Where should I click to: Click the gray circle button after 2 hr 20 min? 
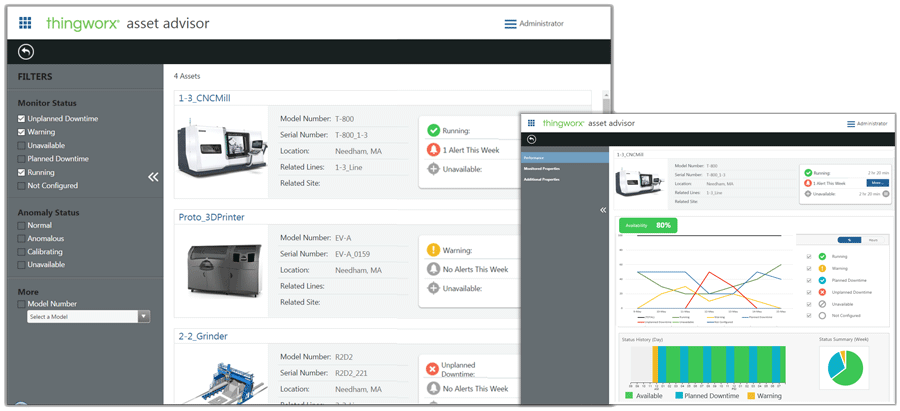[886, 194]
